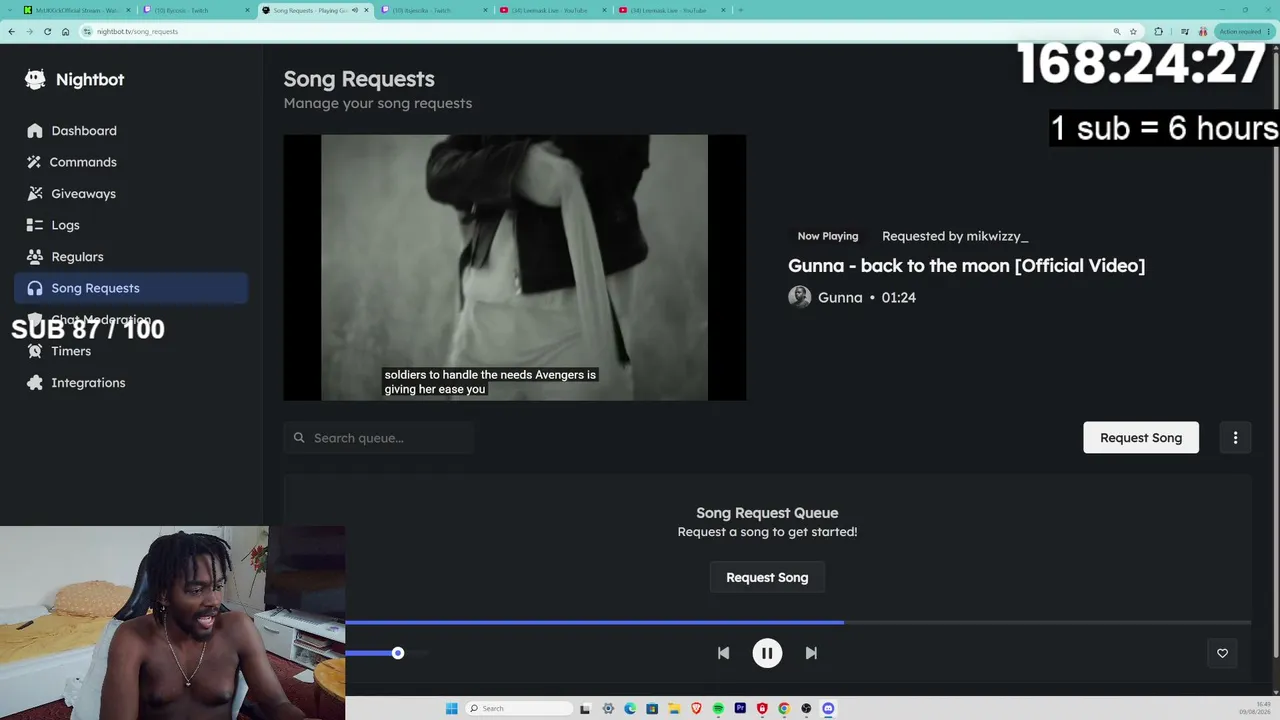Open the browser extensions puzzle icon
Image resolution: width=1280 pixels, height=720 pixels.
[1159, 31]
